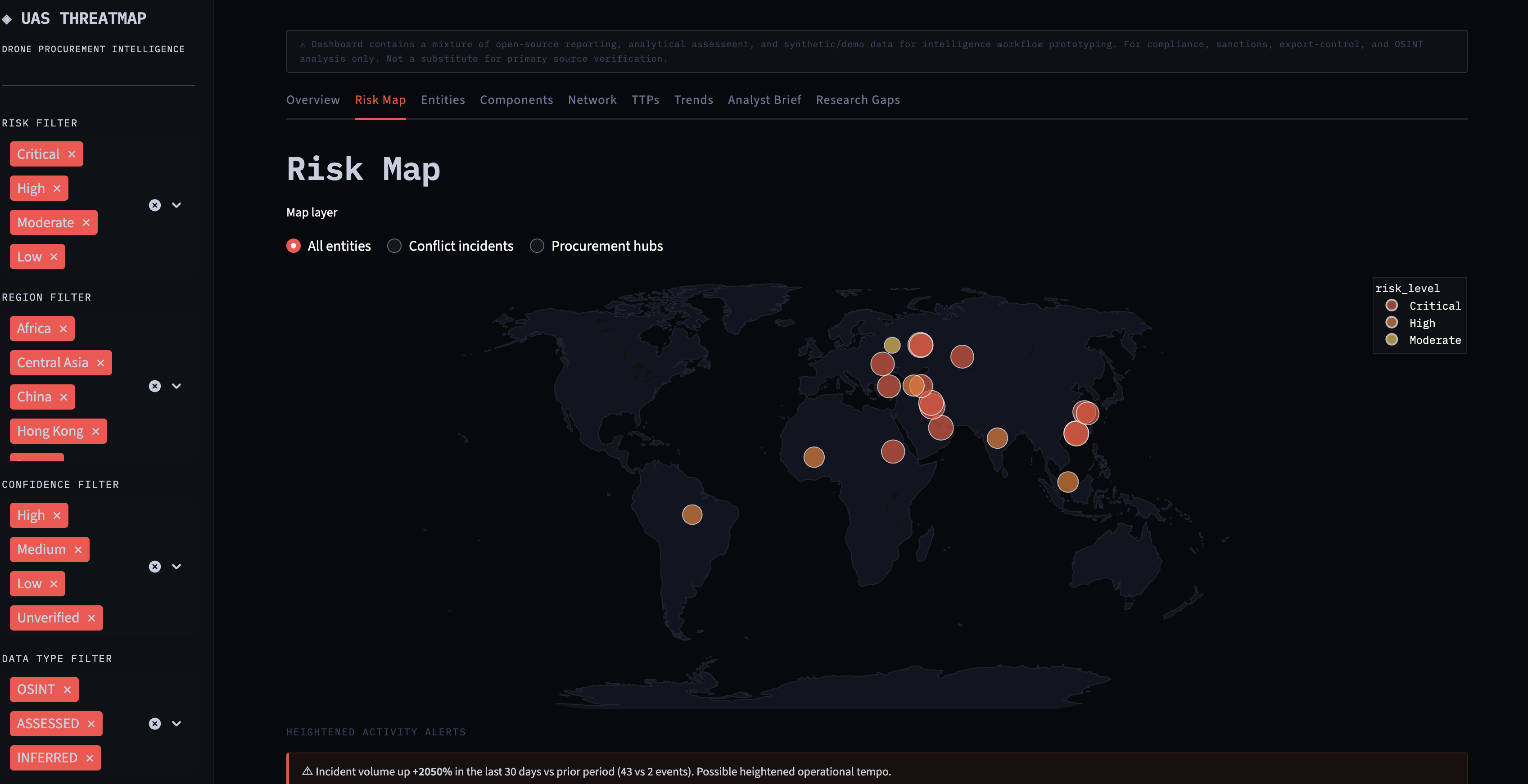Open the Overview tab

313,100
